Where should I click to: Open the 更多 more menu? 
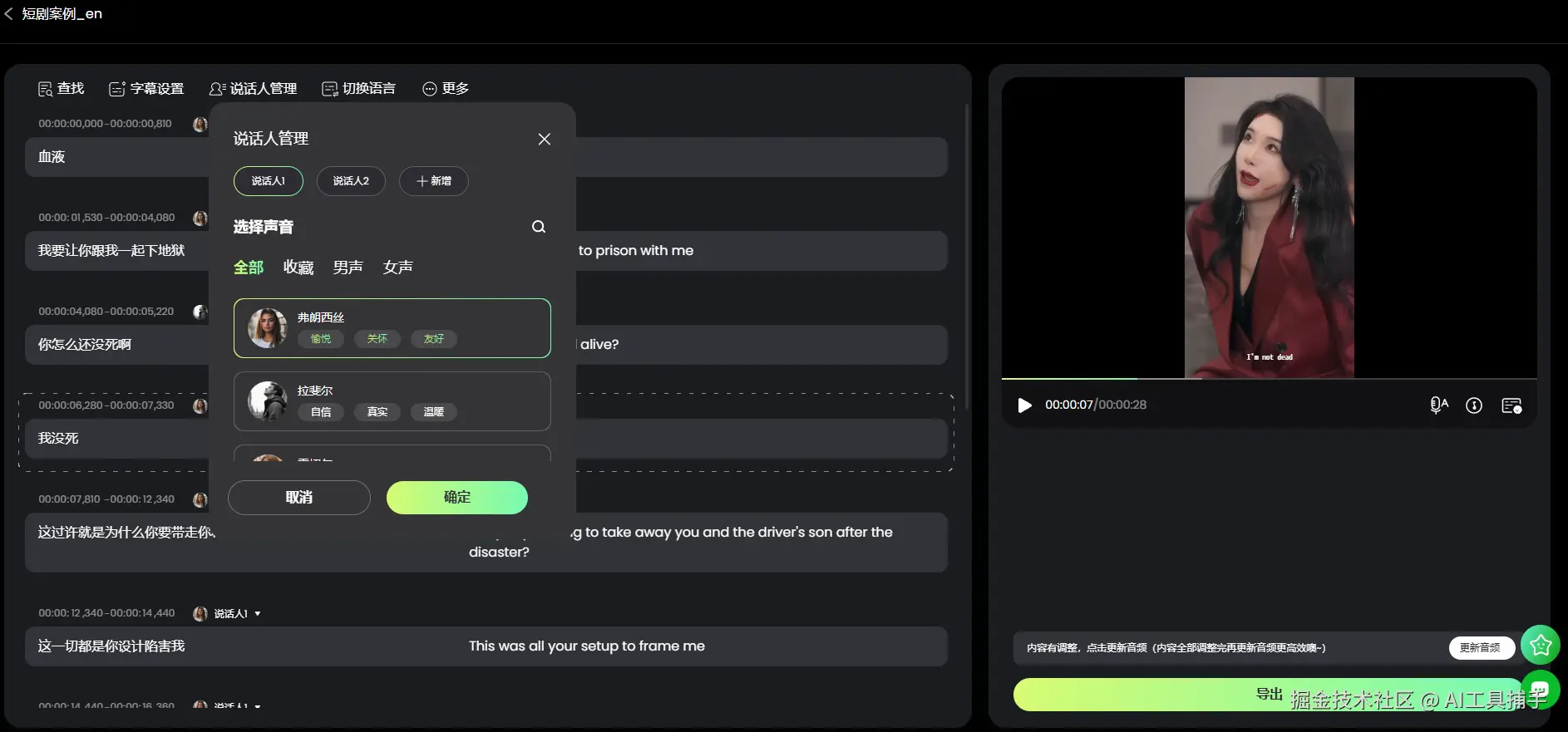click(x=446, y=88)
